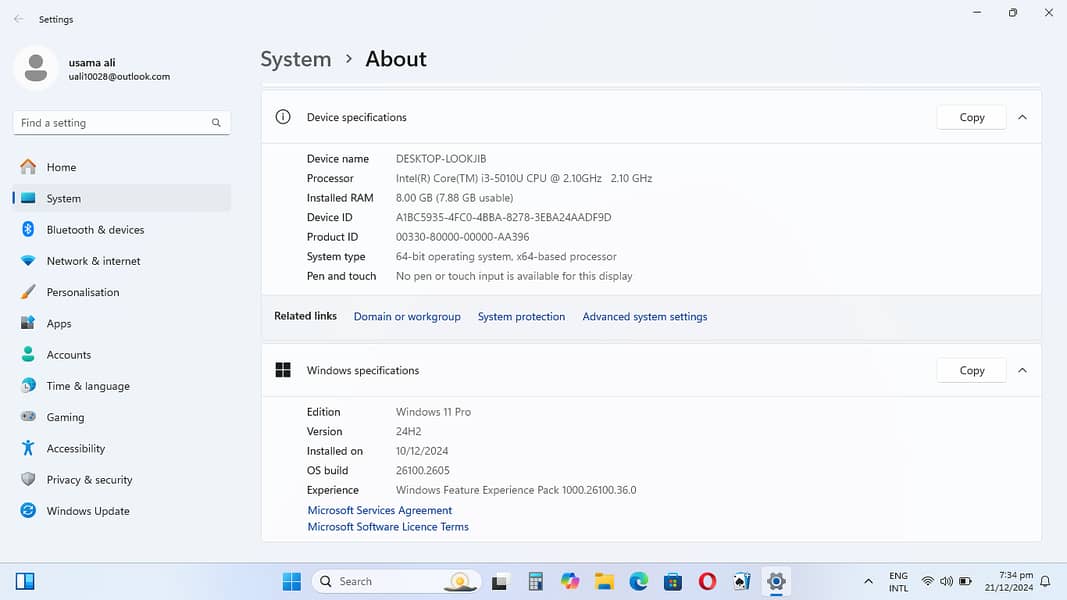Open Microsoft Software Licence Terms link

[x=388, y=527]
